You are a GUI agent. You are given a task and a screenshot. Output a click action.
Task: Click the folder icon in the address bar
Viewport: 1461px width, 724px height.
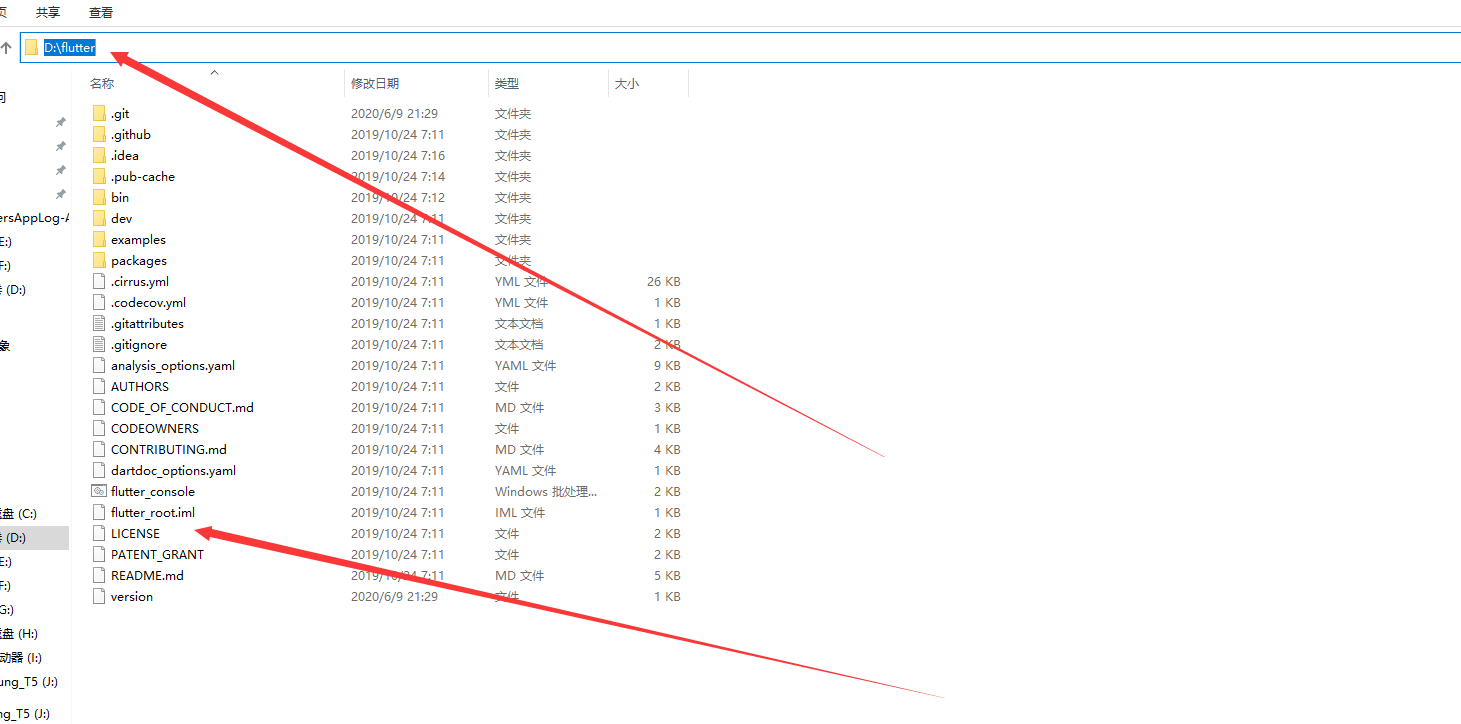[30, 46]
